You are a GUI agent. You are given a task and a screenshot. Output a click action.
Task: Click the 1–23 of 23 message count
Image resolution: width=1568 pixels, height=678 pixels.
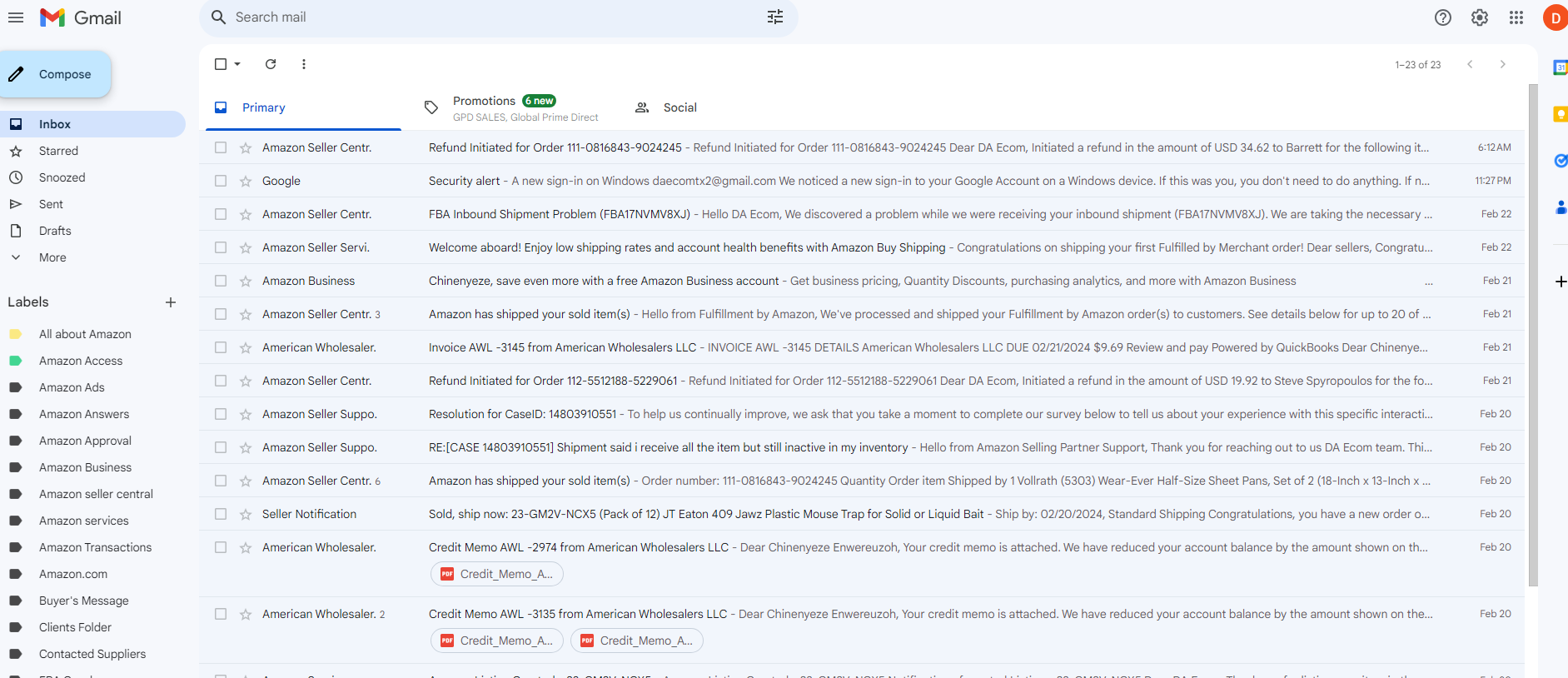coord(1418,65)
